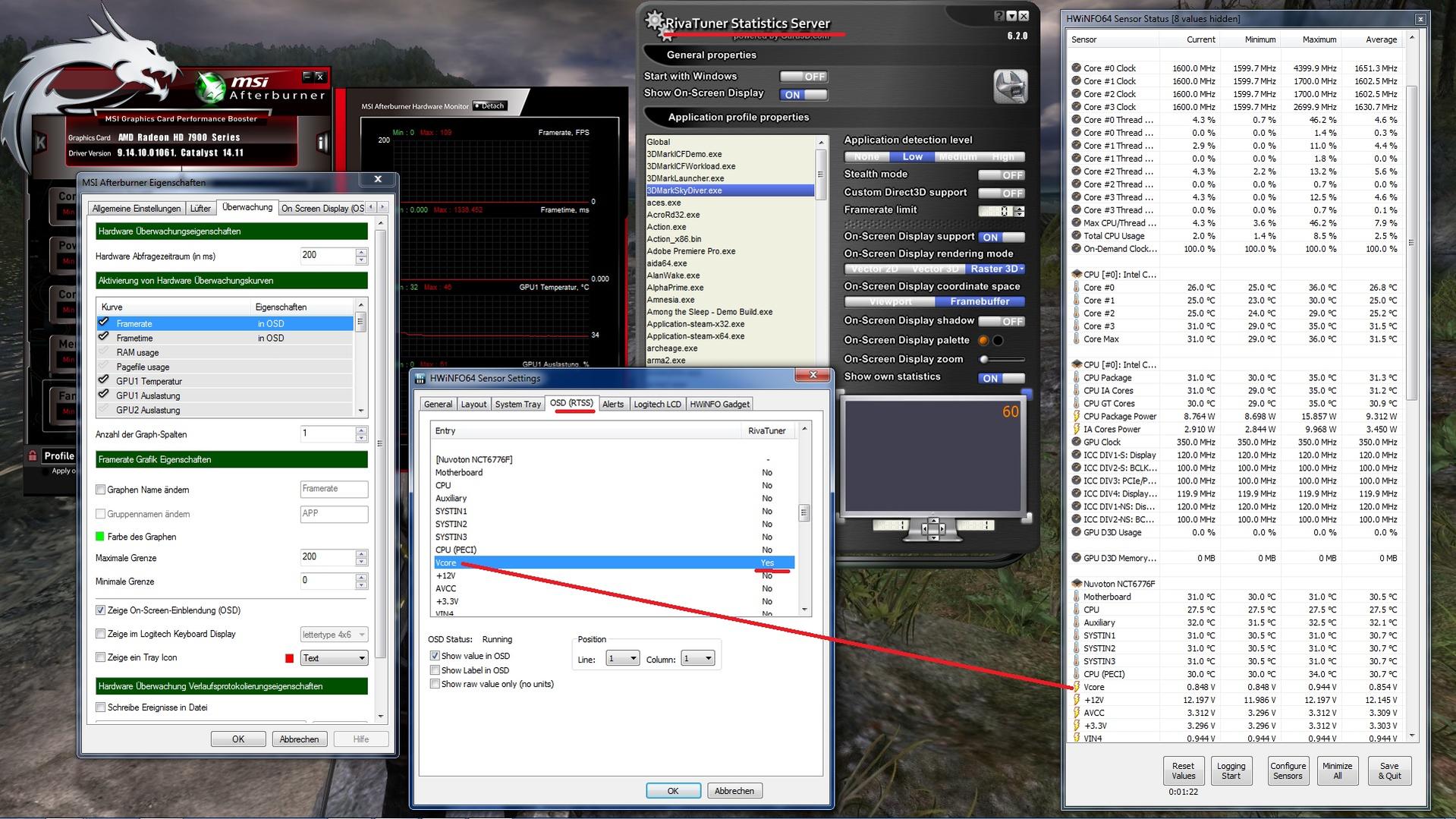Click the icon next to Total CPU Usage
1456x819 pixels.
coord(1076,235)
